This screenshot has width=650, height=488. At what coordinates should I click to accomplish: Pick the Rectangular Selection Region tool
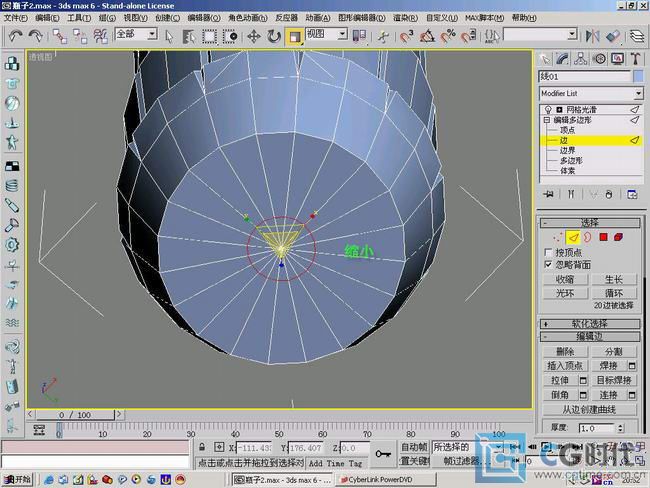click(x=209, y=36)
